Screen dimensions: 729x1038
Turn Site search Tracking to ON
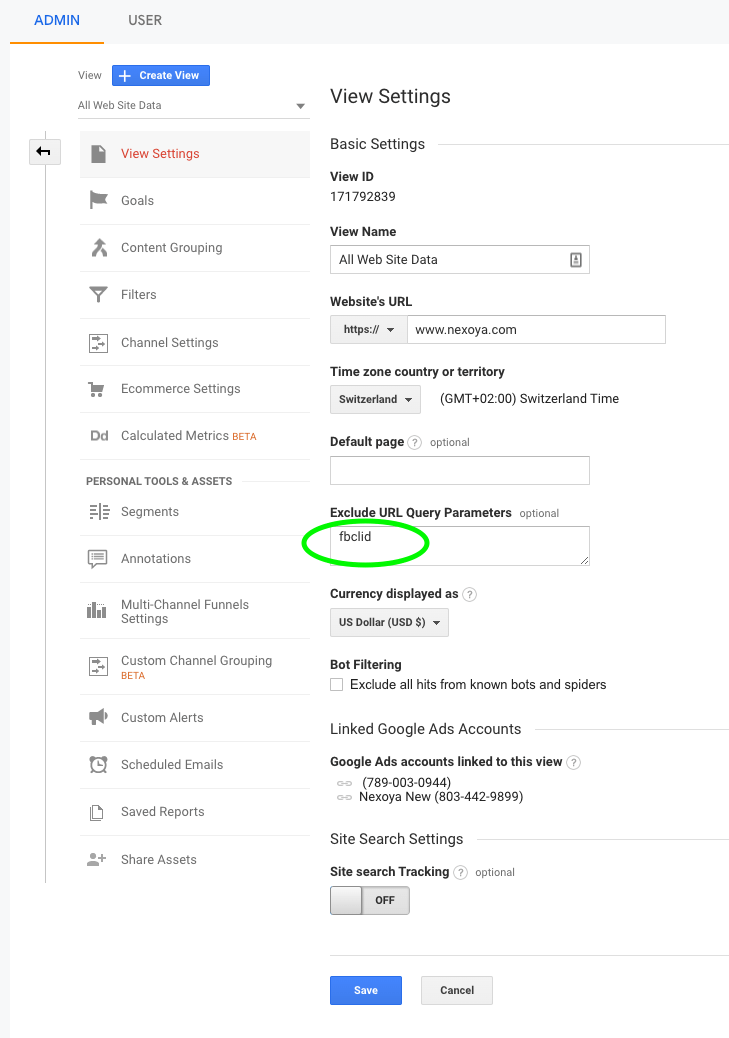pos(345,900)
